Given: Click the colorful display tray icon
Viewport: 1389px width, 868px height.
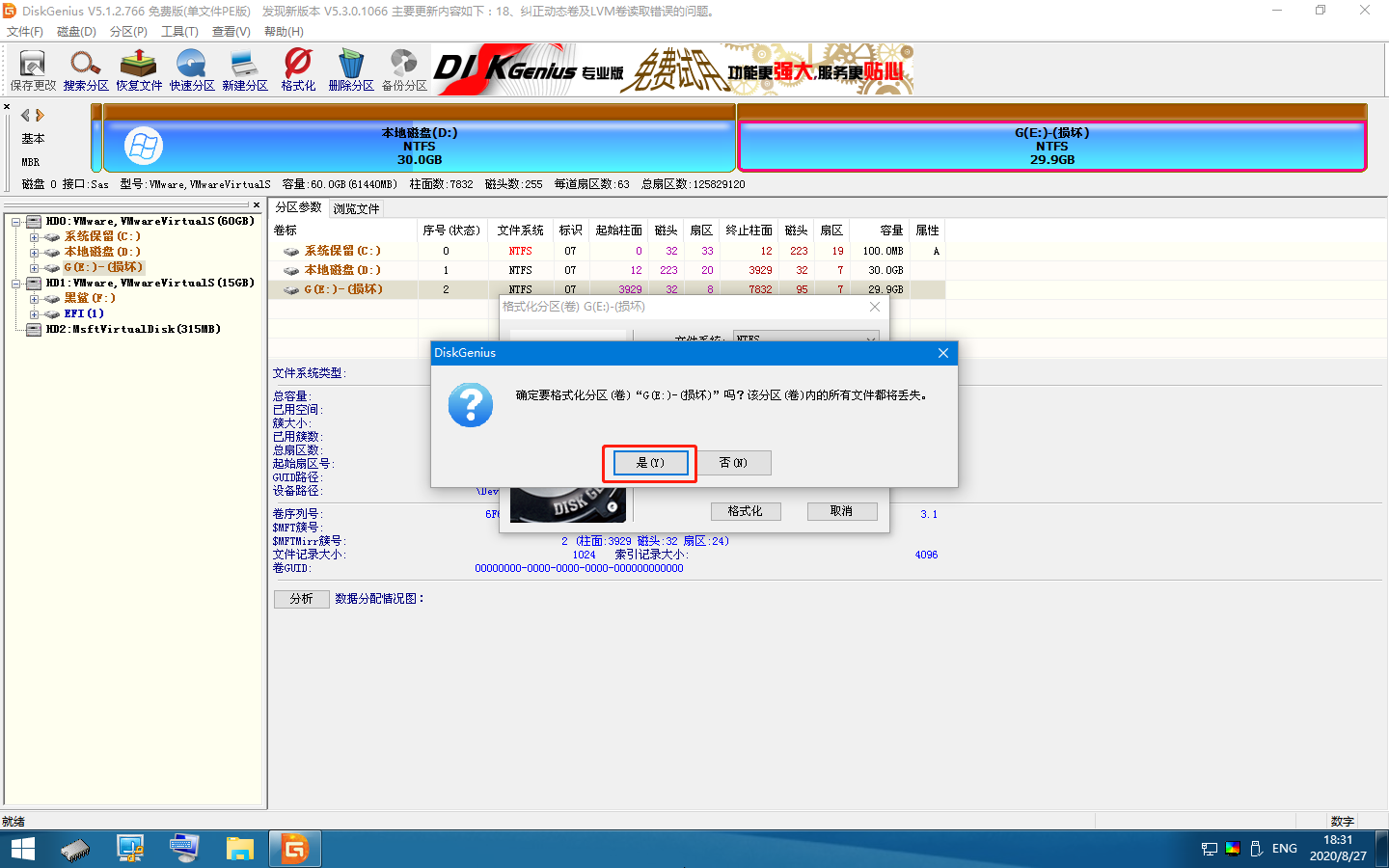Looking at the screenshot, I should pos(1233,849).
